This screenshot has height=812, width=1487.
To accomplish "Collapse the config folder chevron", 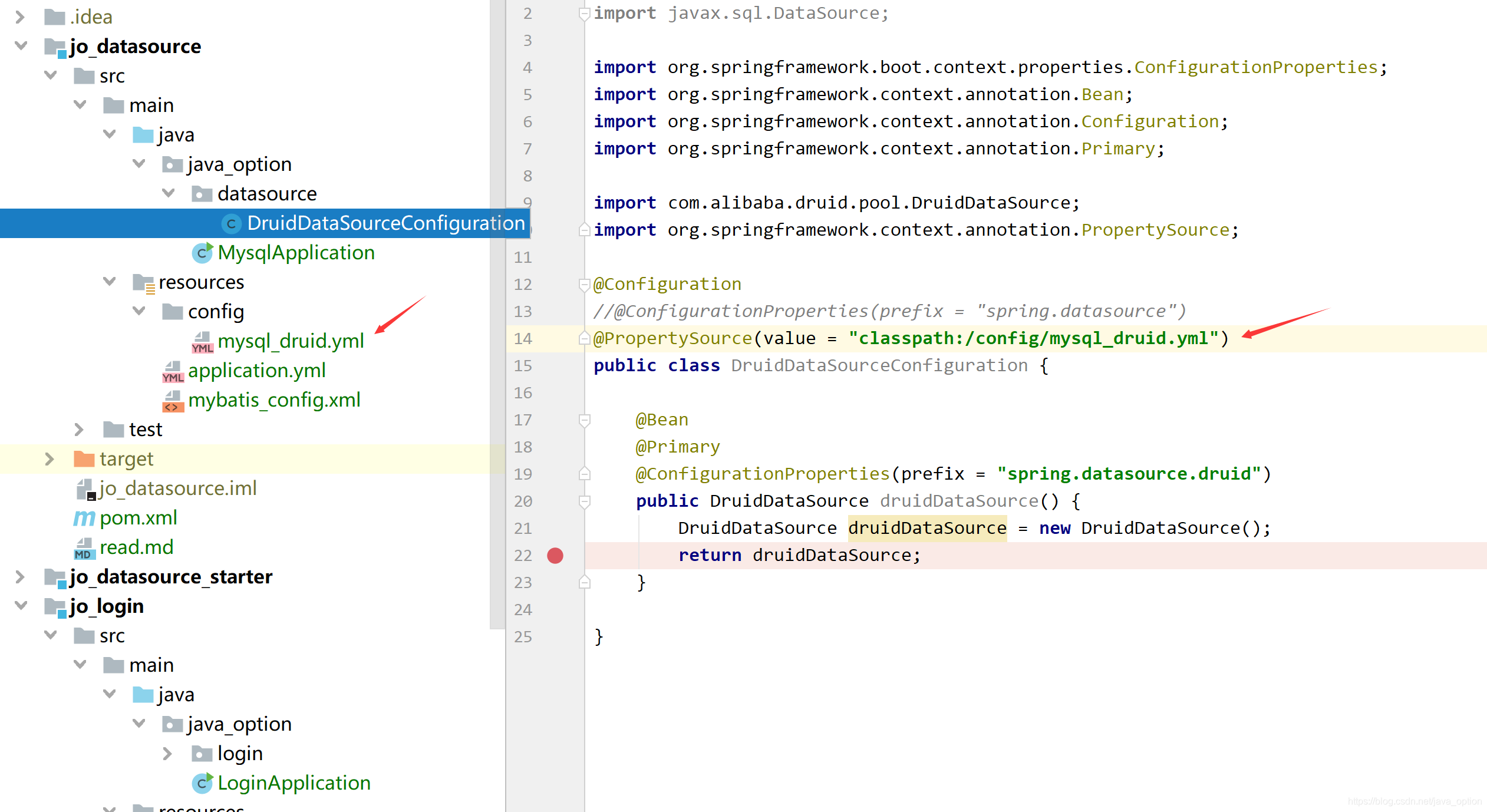I will 139,311.
